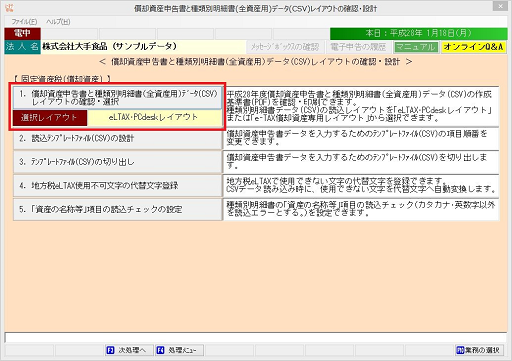Viewport: 512px width, 361px height.
Task: Click the description text for item 3
Action: pyautogui.click(x=361, y=162)
